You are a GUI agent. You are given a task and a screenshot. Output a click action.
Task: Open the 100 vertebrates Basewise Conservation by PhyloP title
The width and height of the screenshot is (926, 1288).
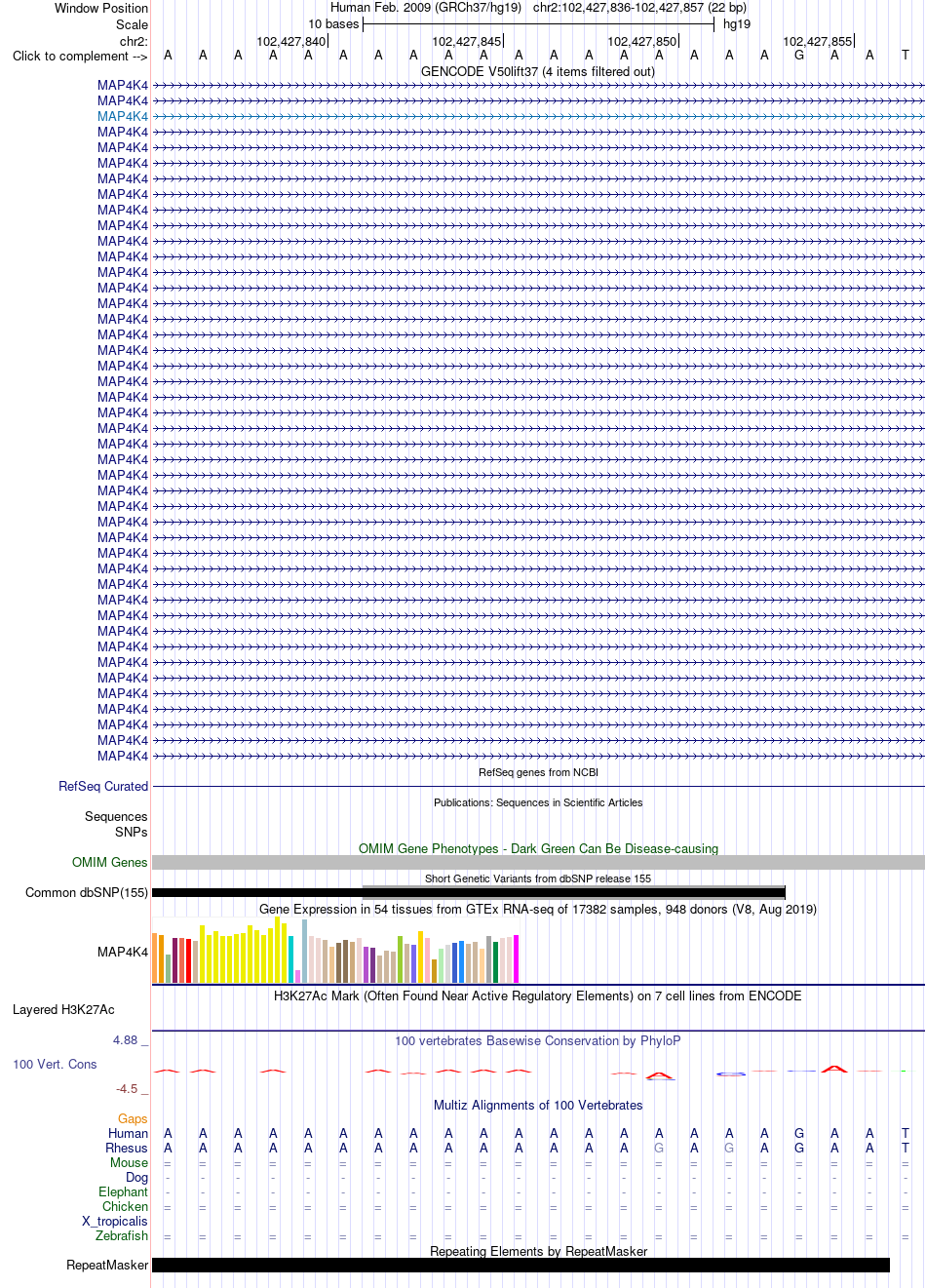pyautogui.click(x=538, y=1040)
